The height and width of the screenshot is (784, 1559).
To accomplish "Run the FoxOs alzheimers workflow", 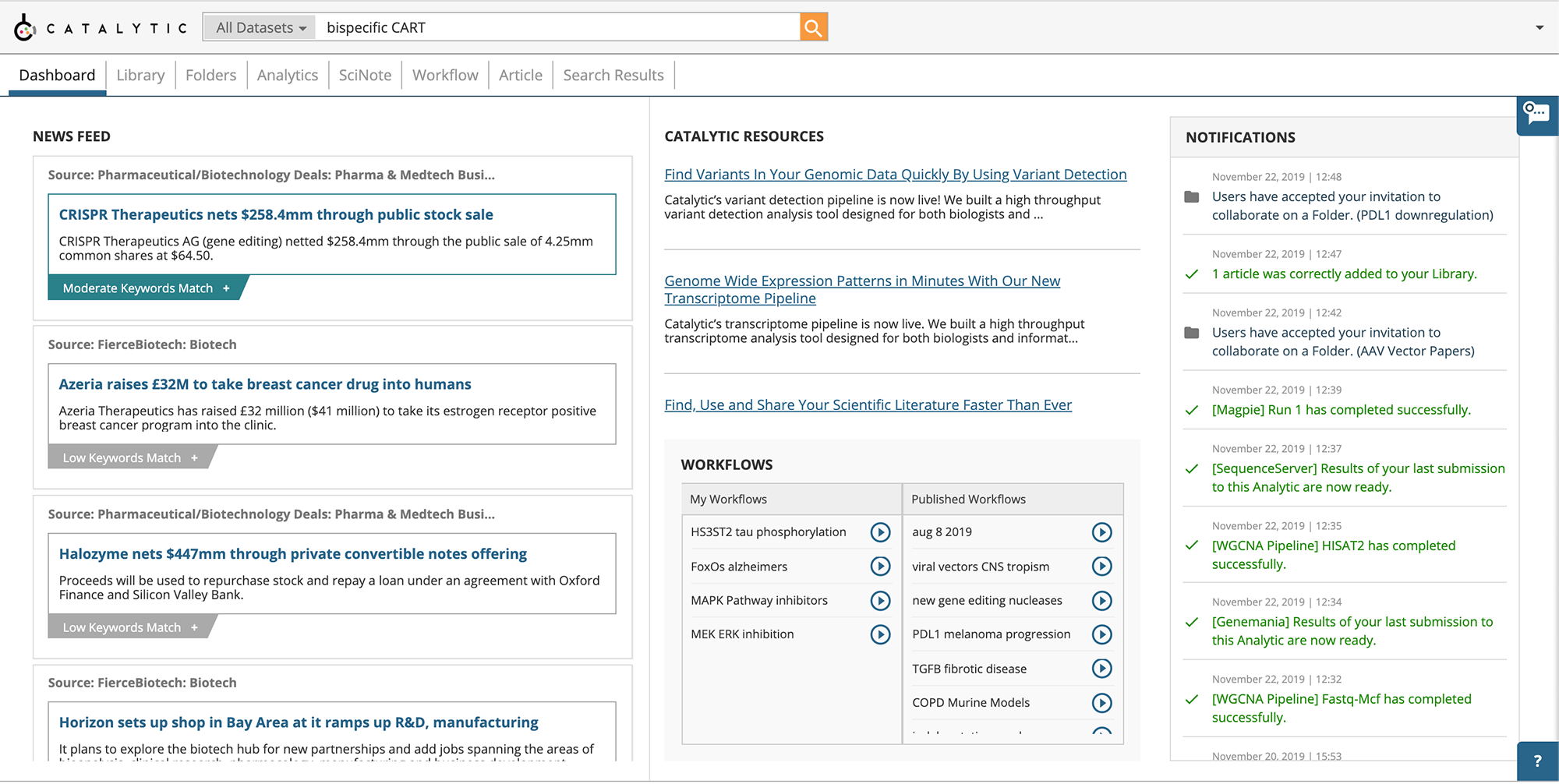I will 880,567.
